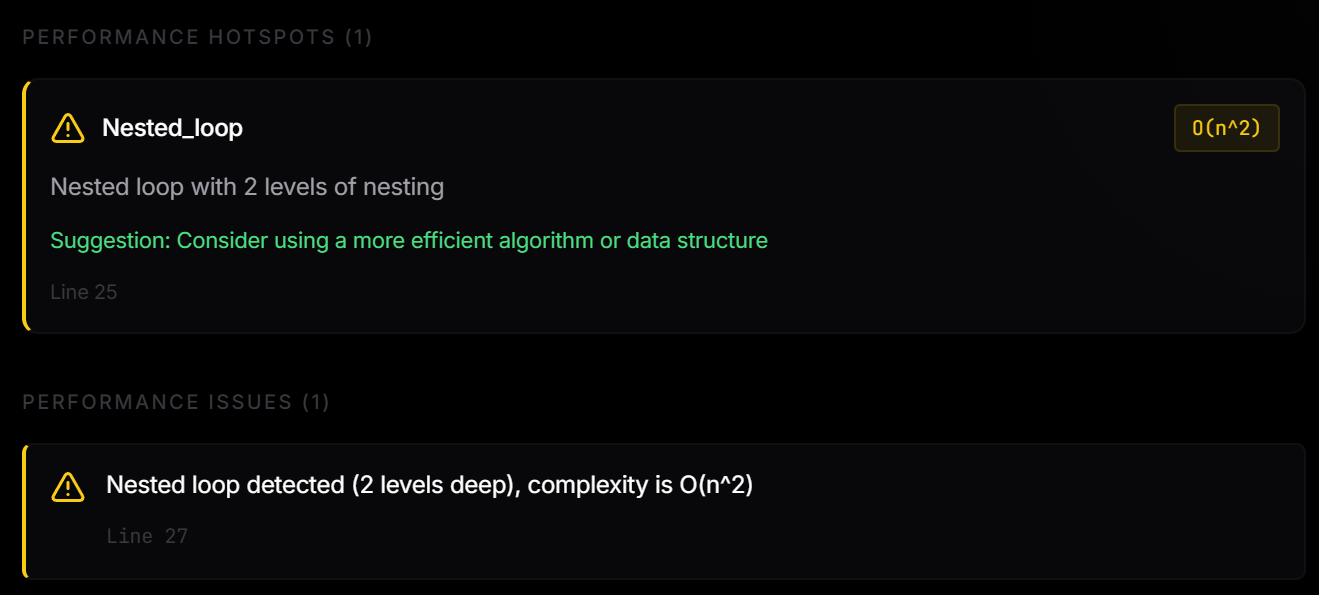
Task: Collapse the Performance Issues section header
Action: point(176,402)
